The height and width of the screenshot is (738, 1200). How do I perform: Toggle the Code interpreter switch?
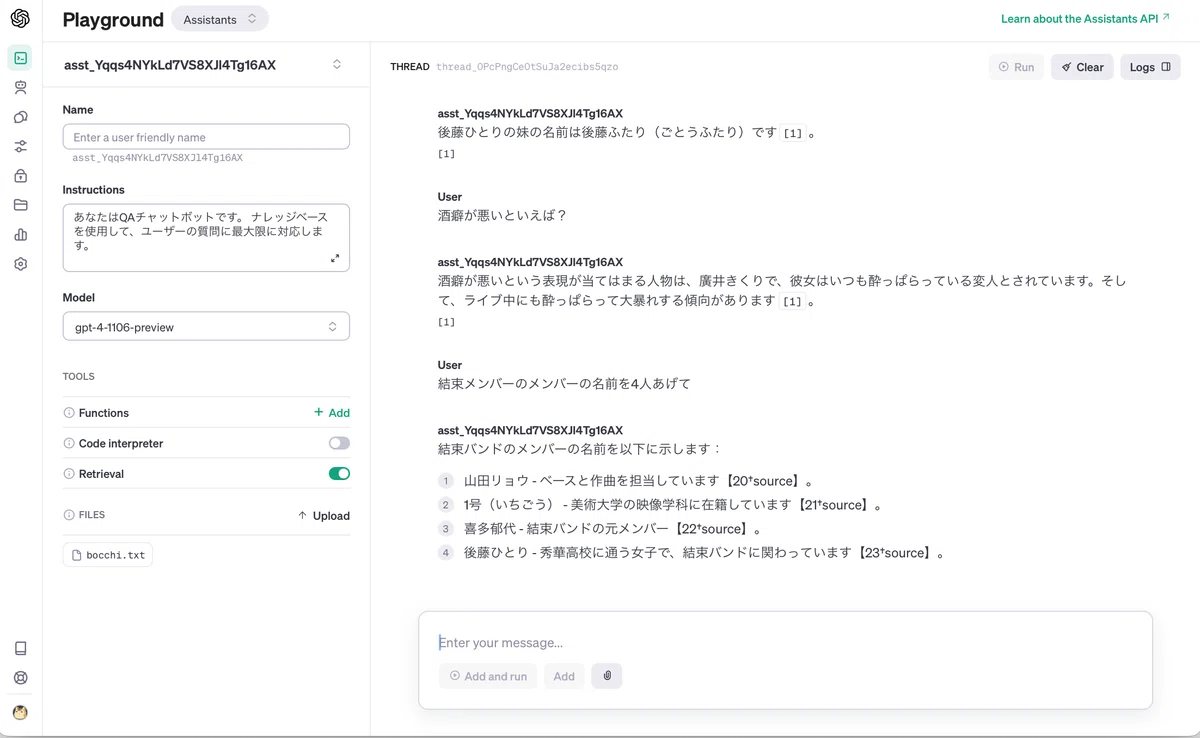339,443
